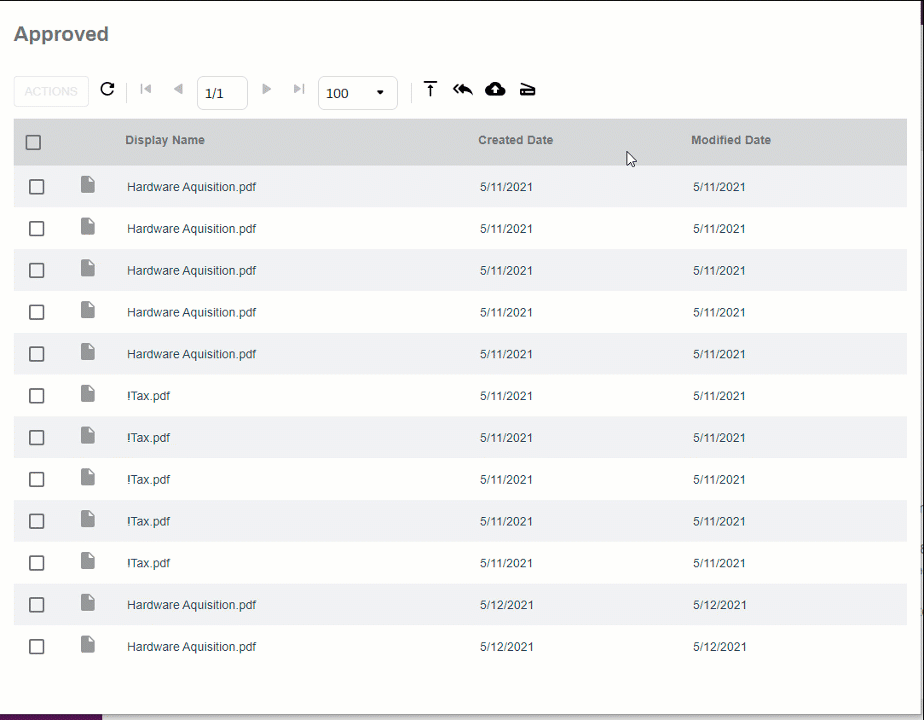Sort by Modified Date column header
The height and width of the screenshot is (720, 924).
(x=731, y=140)
